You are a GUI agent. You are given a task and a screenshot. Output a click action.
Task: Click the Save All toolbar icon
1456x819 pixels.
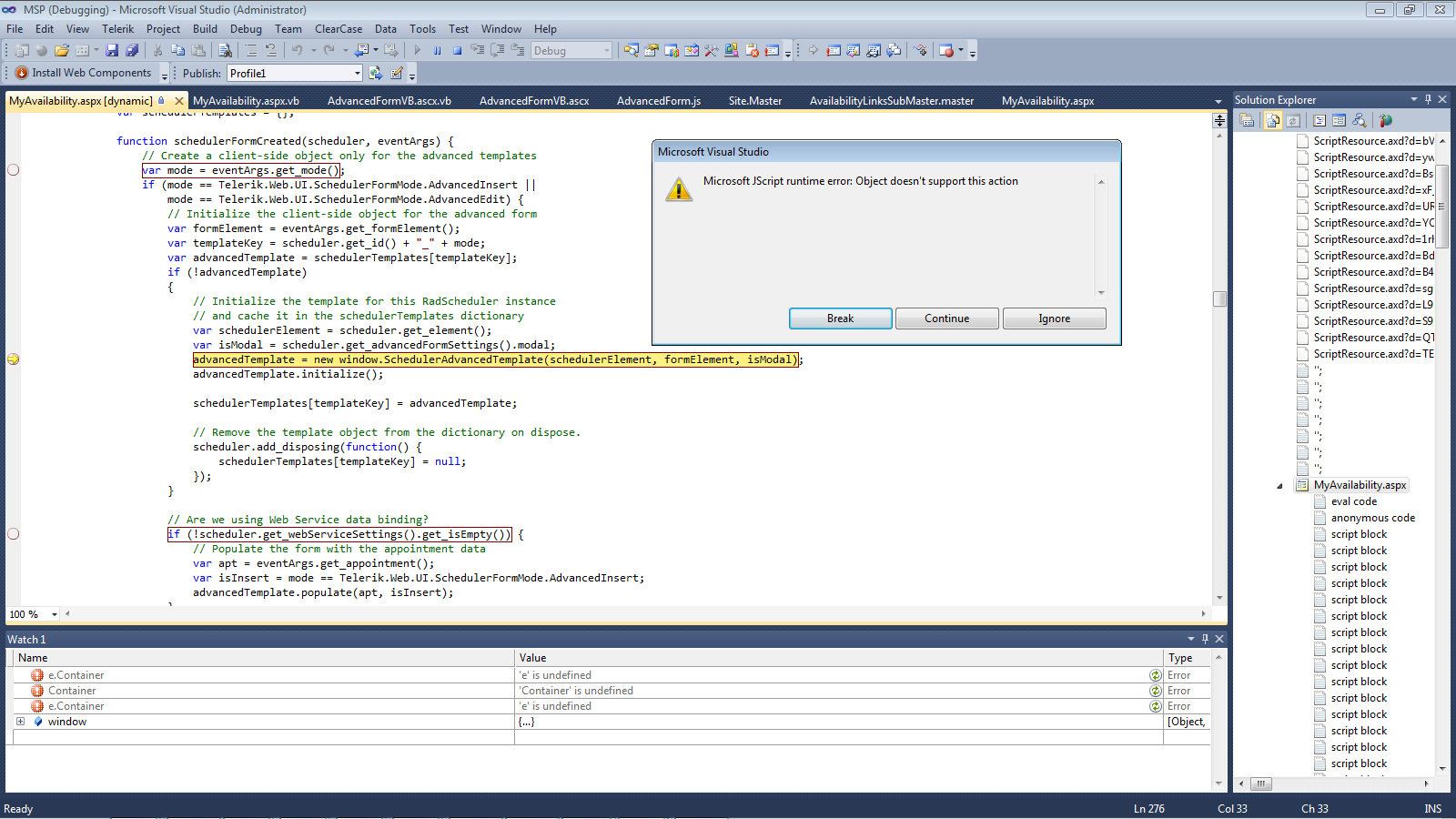[132, 51]
